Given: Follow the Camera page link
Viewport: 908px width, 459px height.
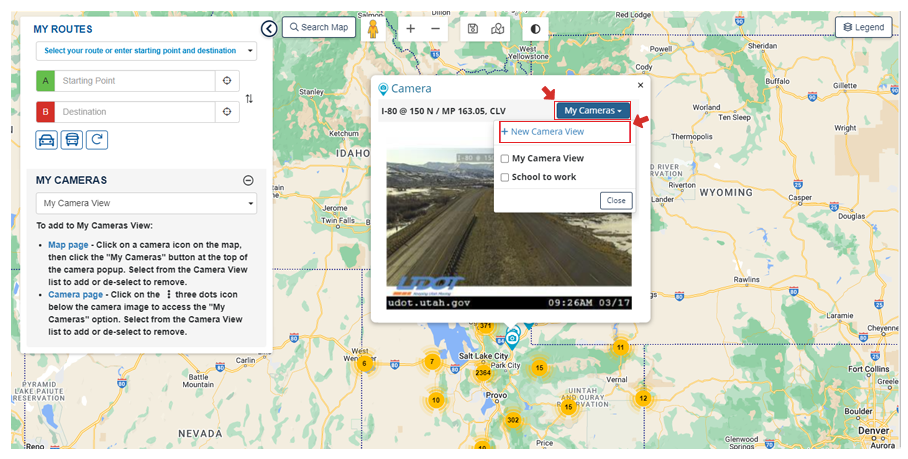Looking at the screenshot, I should pos(75,295).
